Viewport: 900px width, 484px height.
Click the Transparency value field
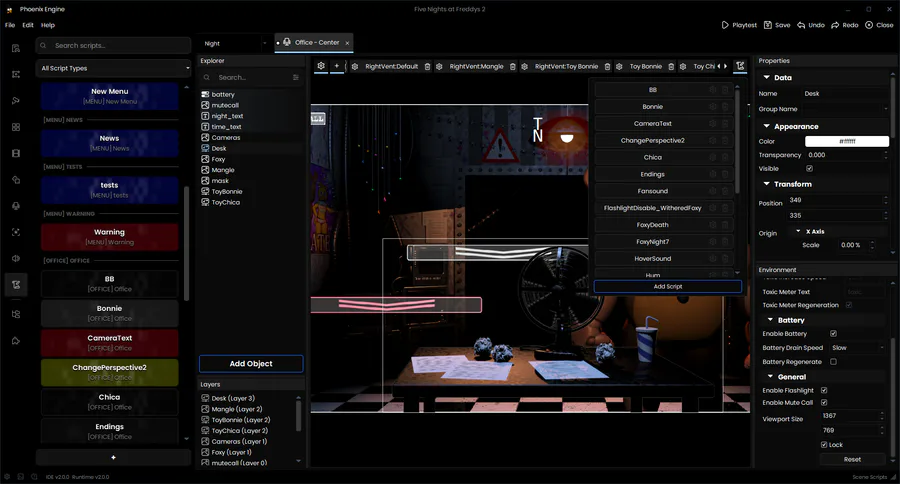(x=846, y=155)
